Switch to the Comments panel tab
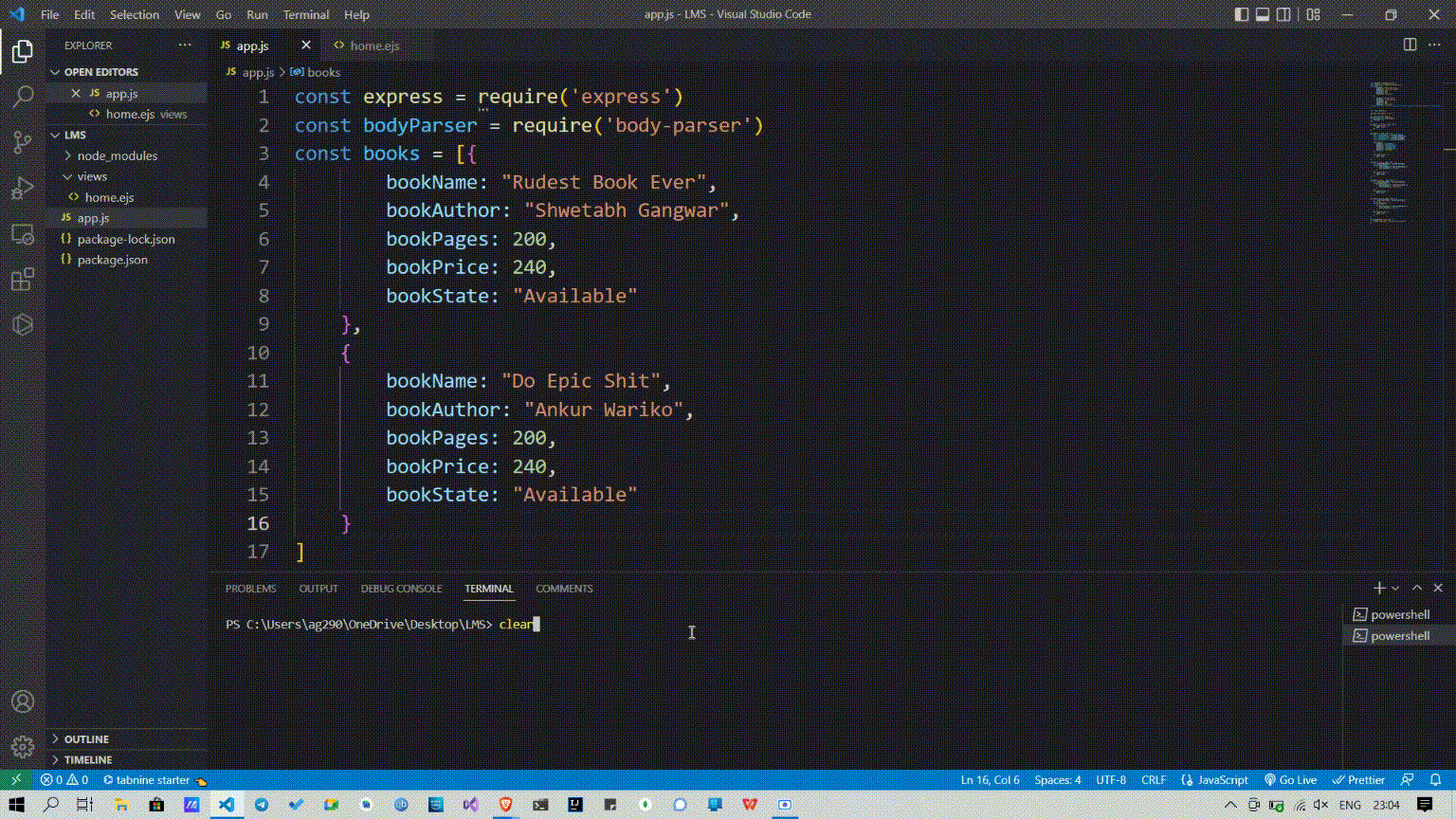 click(564, 589)
